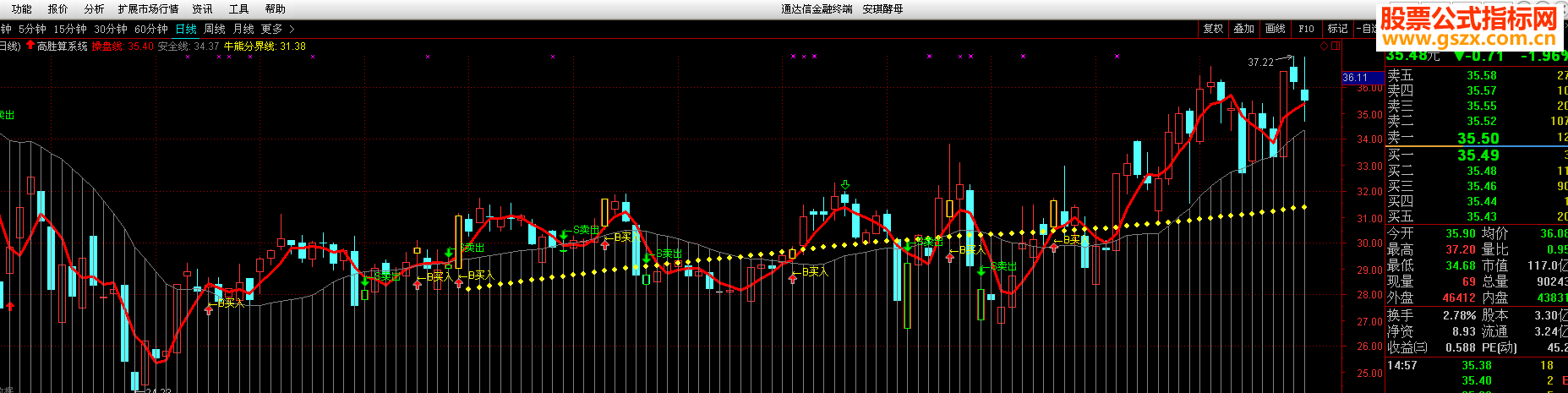Open the 分析 menu
This screenshot has width=1568, height=393.
click(x=94, y=8)
